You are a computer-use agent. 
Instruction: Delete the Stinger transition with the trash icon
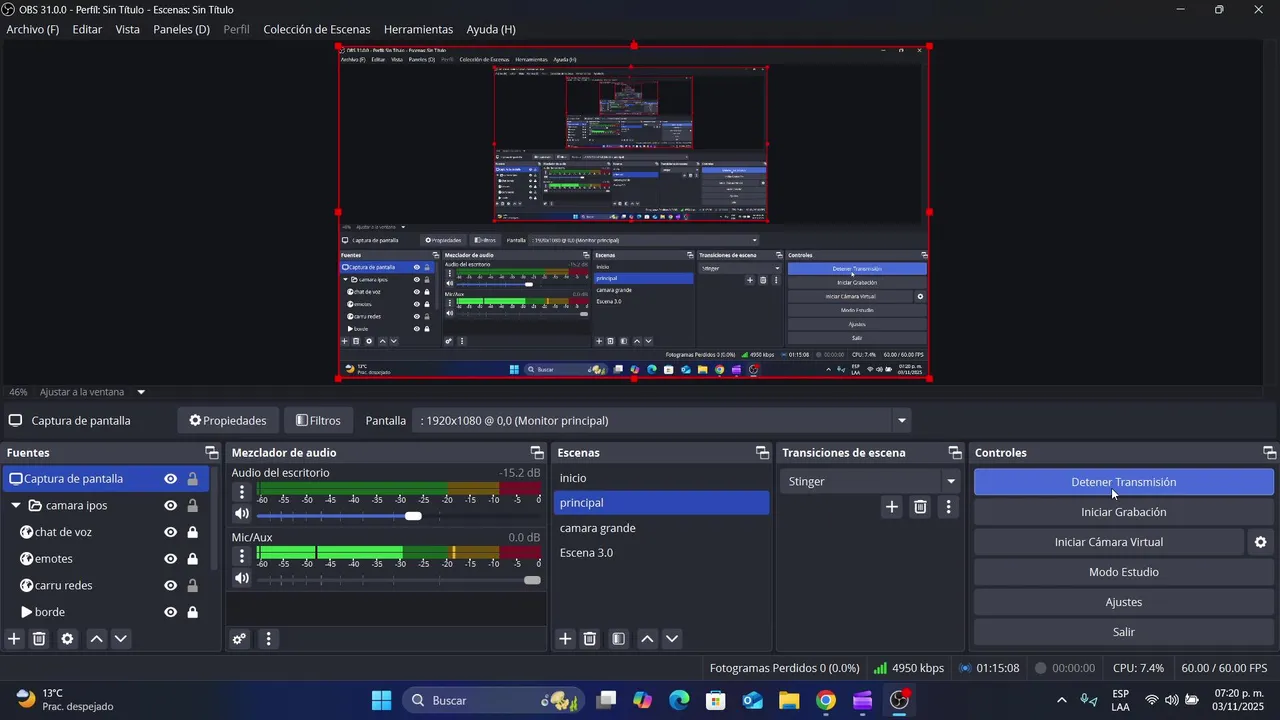tap(920, 507)
